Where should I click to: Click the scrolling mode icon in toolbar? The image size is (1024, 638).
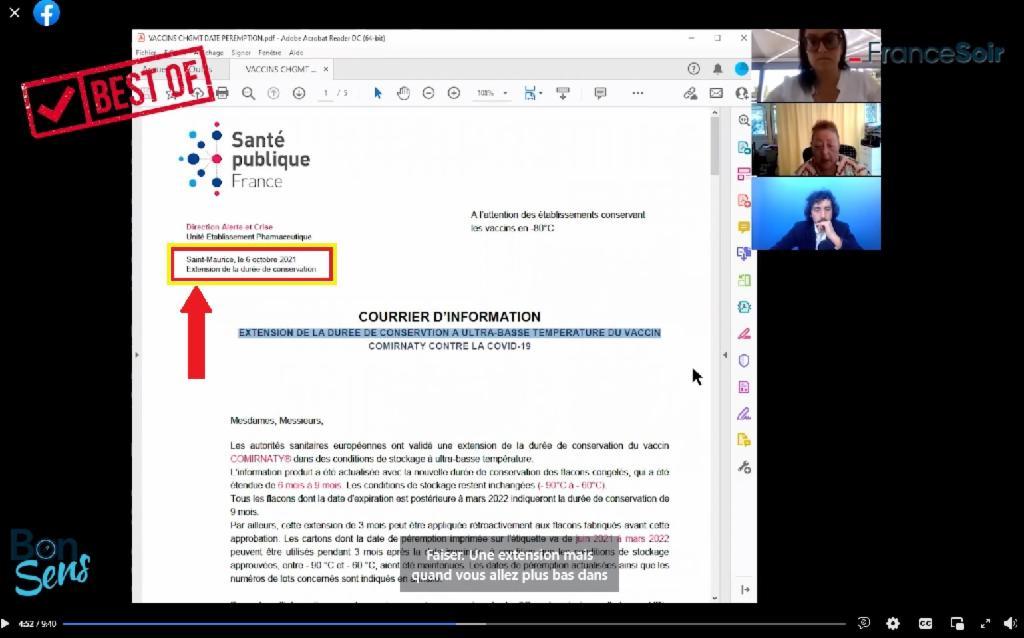pos(562,93)
